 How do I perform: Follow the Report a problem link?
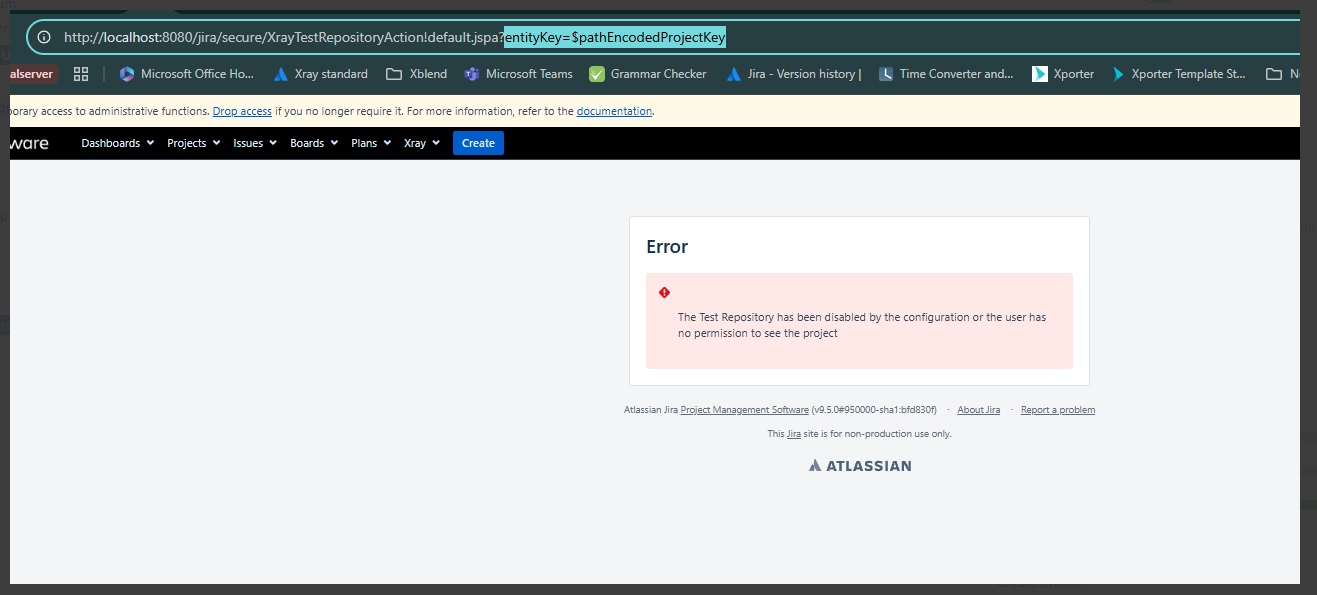1057,410
